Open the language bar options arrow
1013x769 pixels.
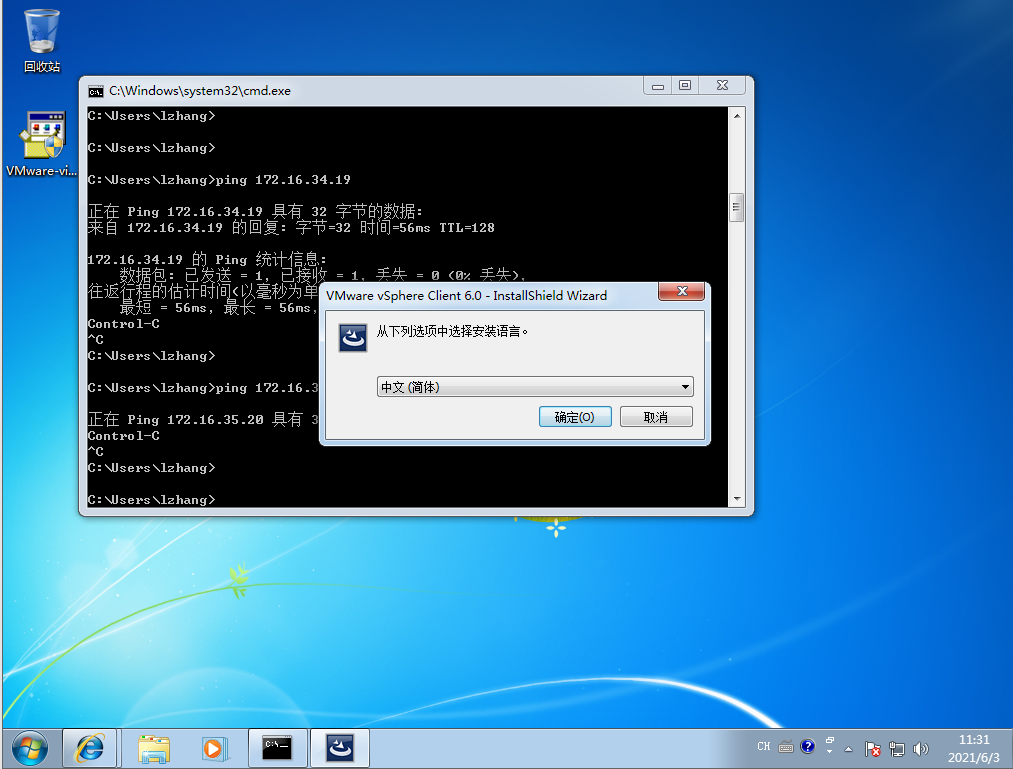[830, 751]
